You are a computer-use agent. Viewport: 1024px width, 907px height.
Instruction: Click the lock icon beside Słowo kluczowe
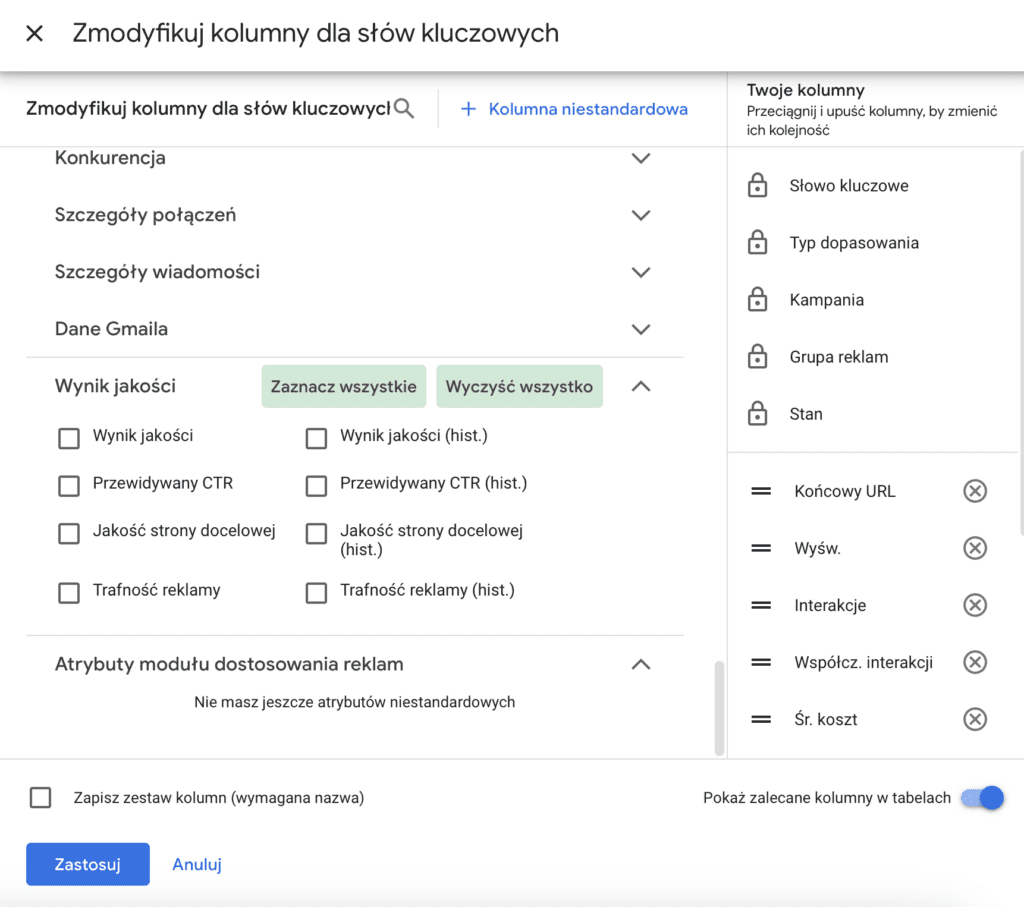point(758,186)
